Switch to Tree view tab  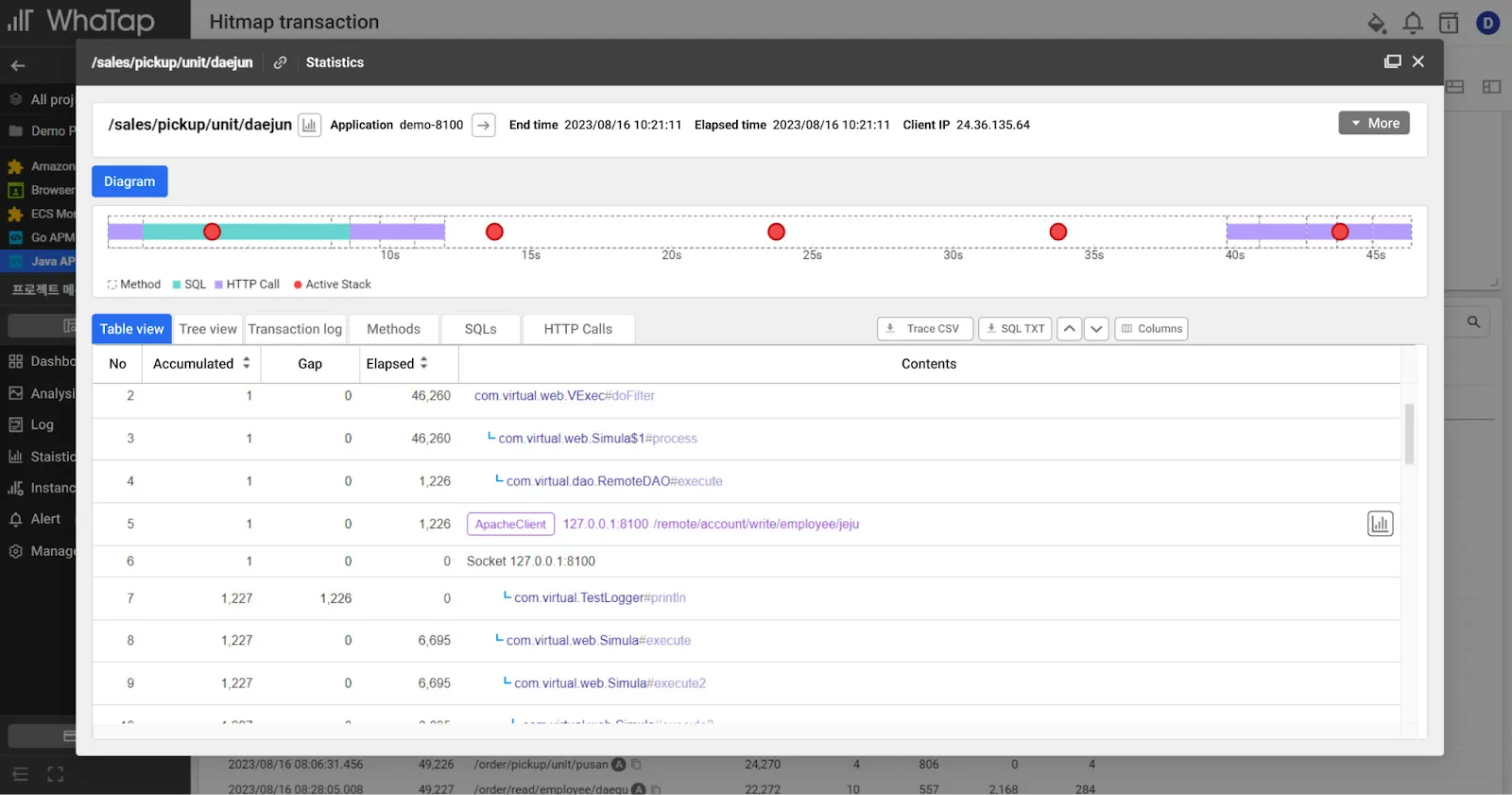tap(208, 329)
